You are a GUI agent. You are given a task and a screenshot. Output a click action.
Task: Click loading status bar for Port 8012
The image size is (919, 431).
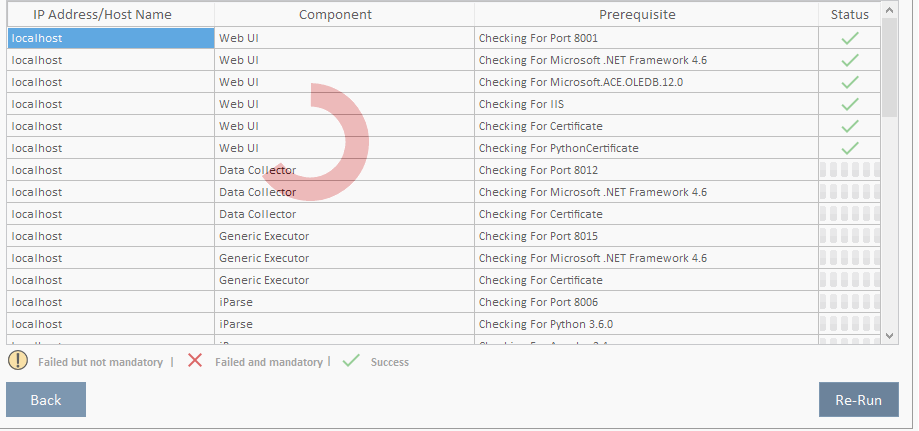coord(850,170)
